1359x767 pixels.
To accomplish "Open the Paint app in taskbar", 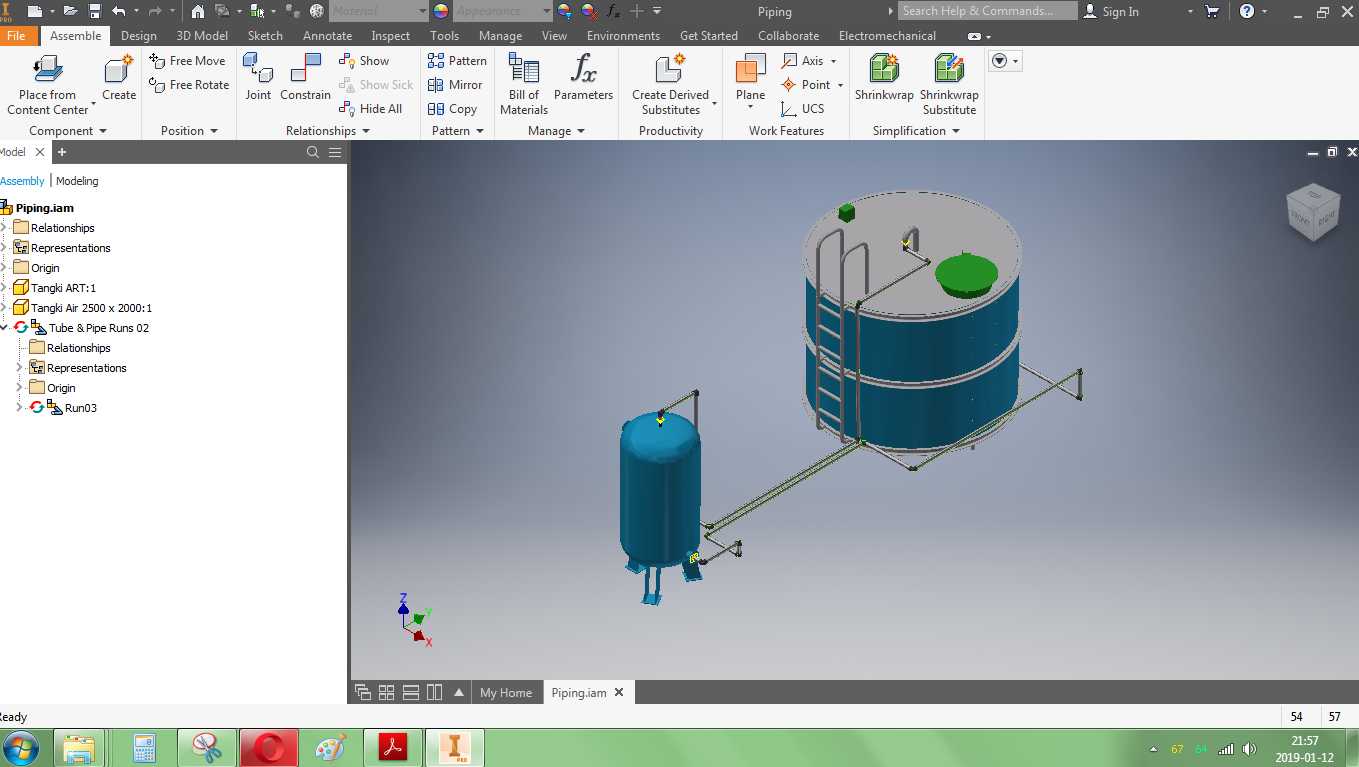I will tap(329, 748).
